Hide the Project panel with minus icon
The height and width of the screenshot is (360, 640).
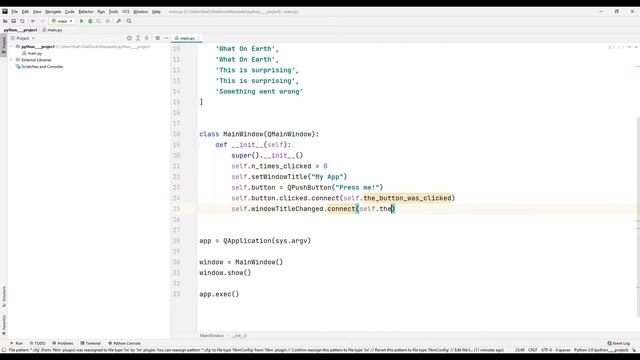[x=166, y=38]
